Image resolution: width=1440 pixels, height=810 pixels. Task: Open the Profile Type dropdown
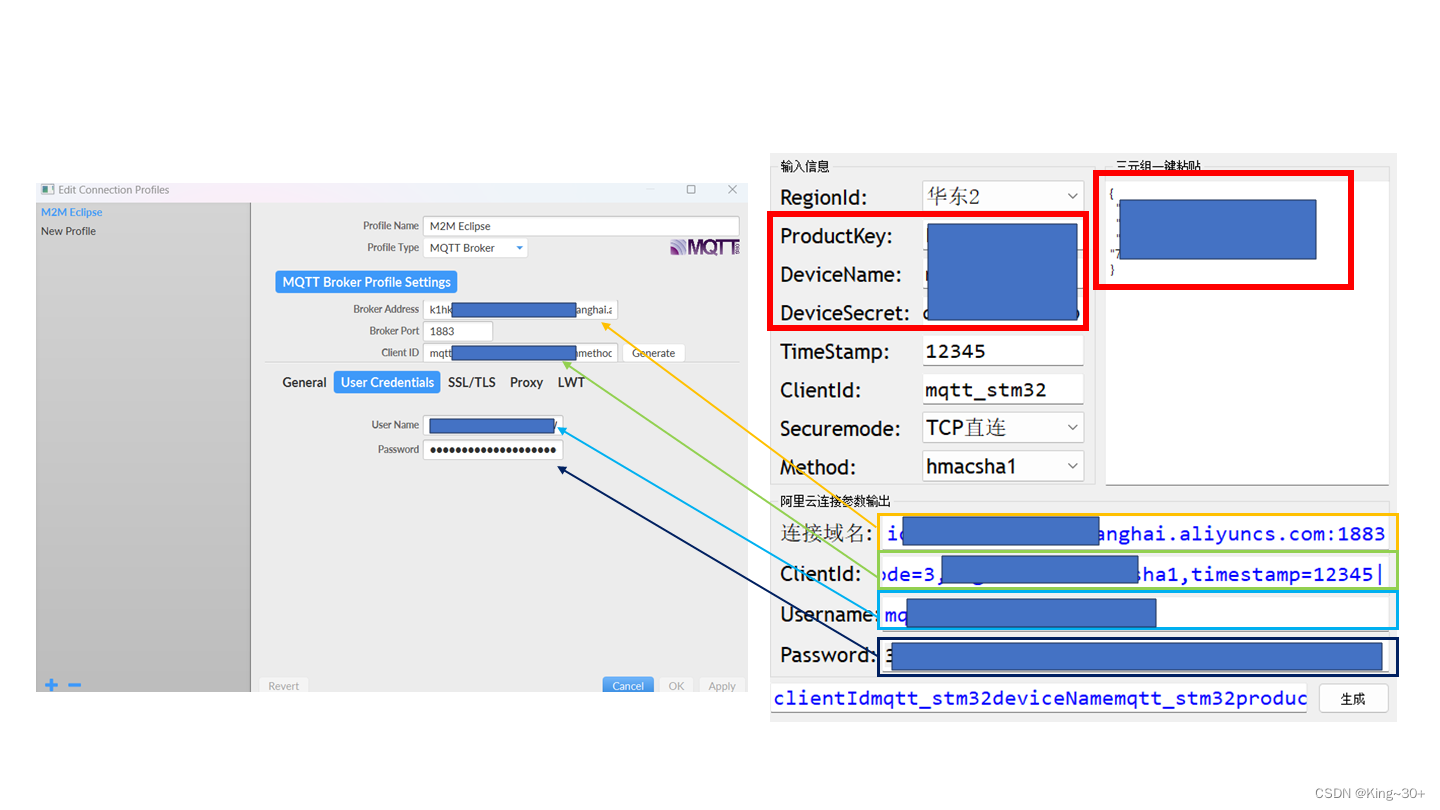(x=476, y=248)
